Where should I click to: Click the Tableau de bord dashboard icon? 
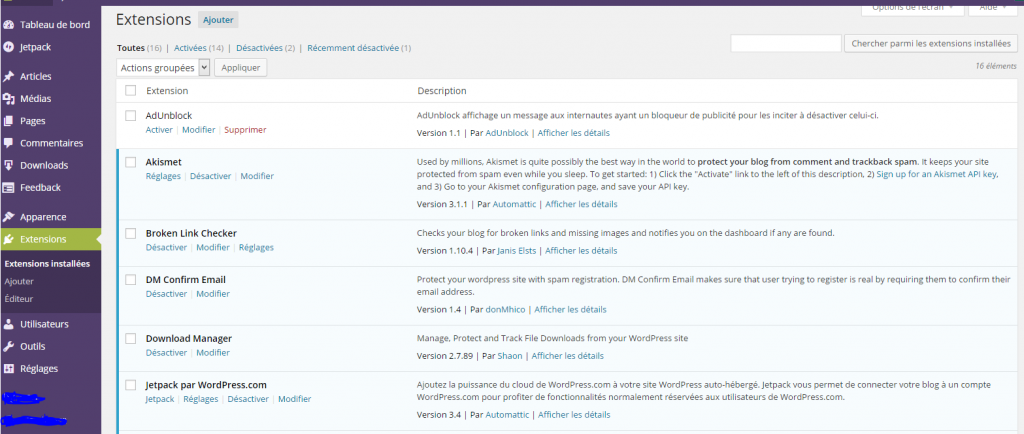coord(9,25)
